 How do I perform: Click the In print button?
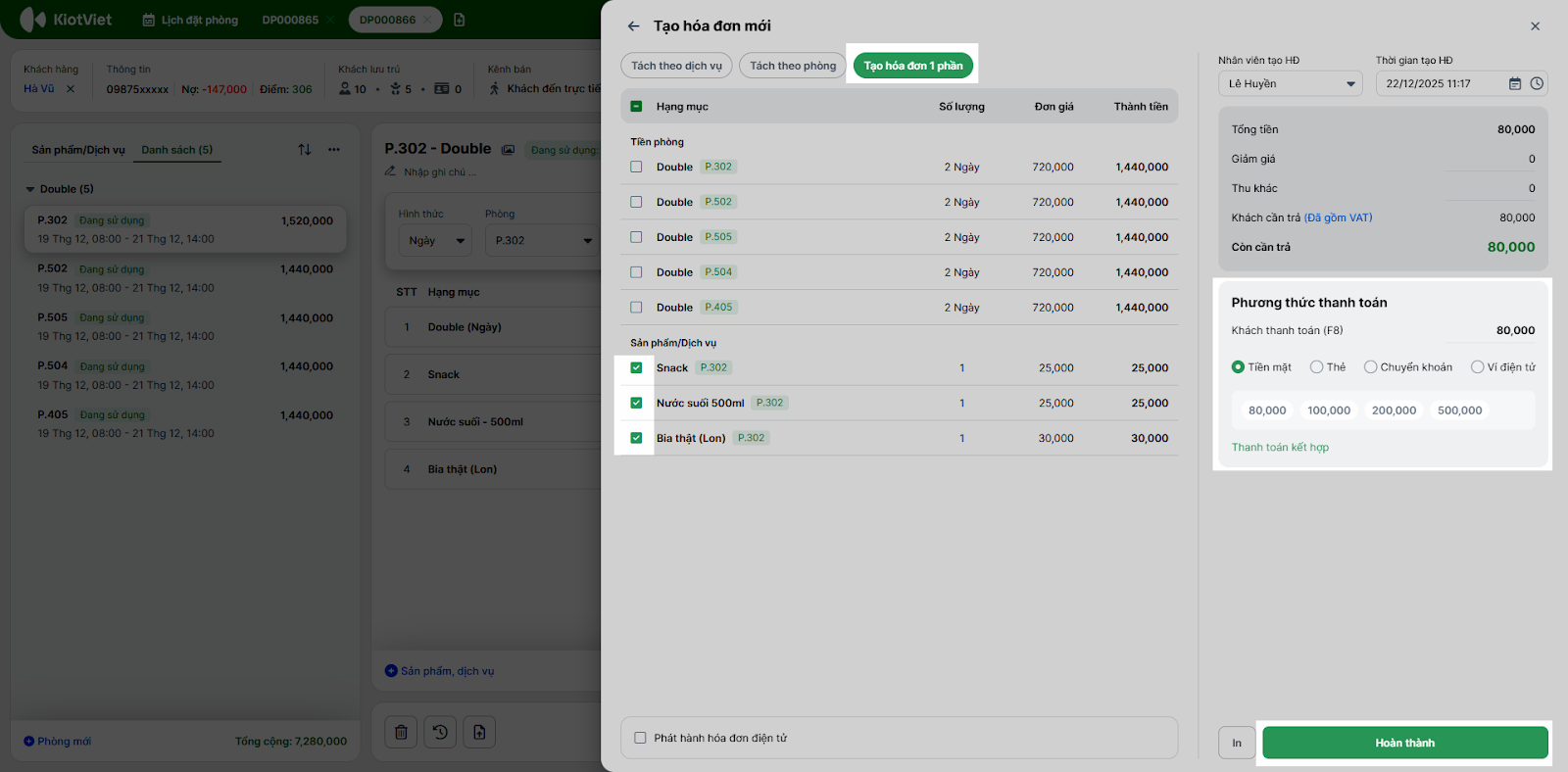click(1237, 743)
